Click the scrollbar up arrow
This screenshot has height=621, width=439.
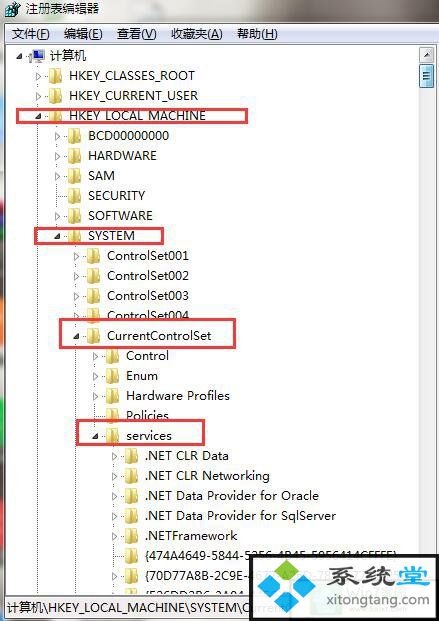click(426, 55)
